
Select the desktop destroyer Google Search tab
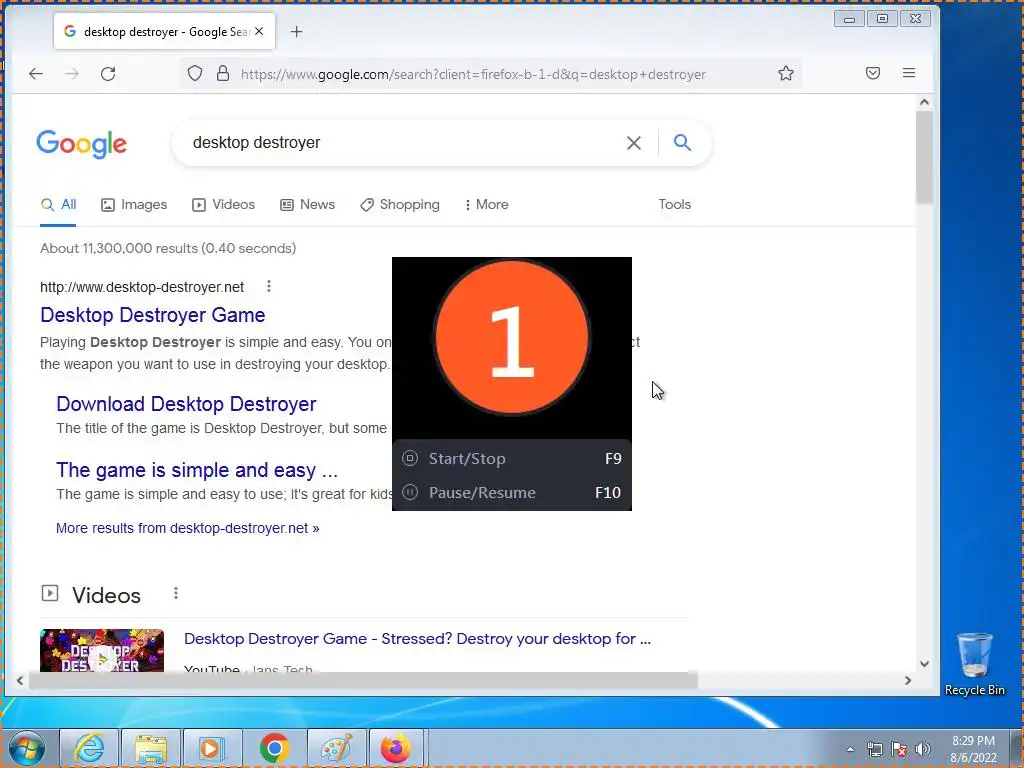[x=165, y=31]
